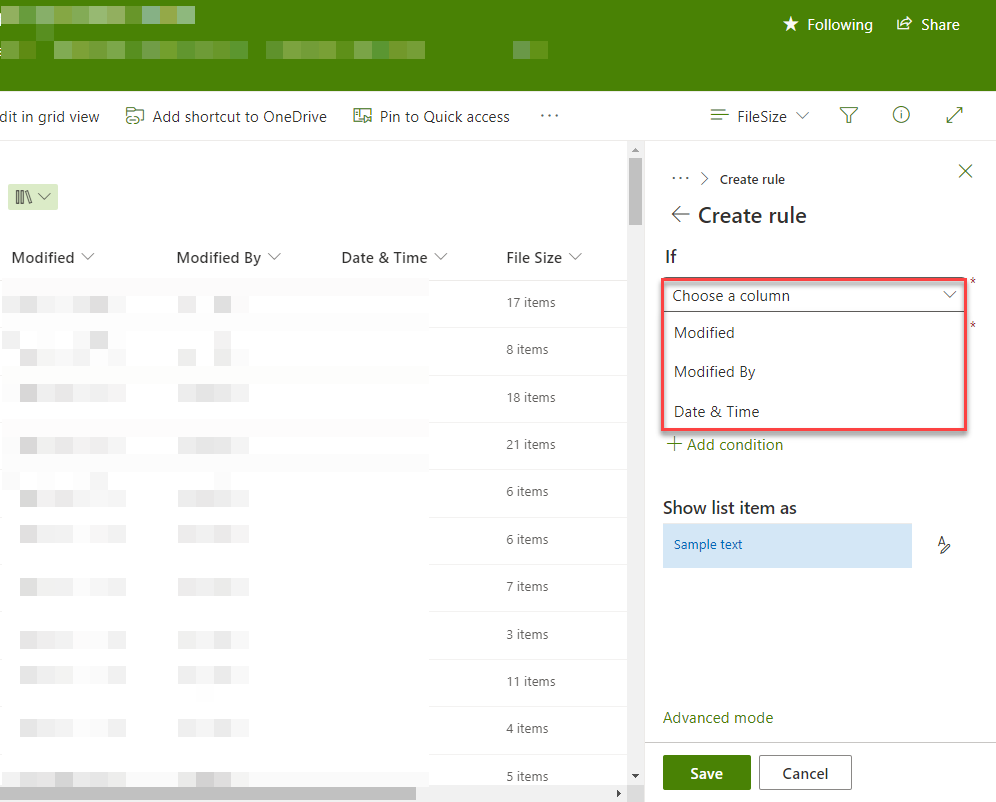996x802 pixels.
Task: Click the '4 items' file size cell
Action: click(x=527, y=728)
